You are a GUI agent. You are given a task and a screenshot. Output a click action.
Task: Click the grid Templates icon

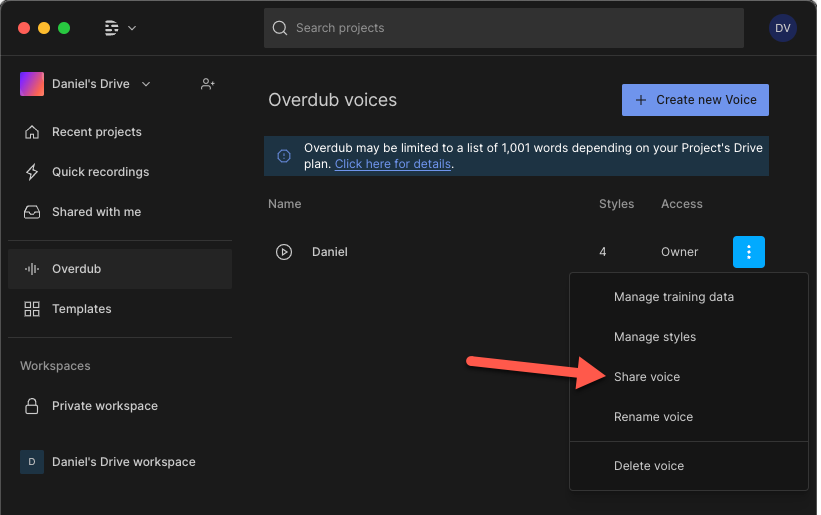pyautogui.click(x=32, y=309)
